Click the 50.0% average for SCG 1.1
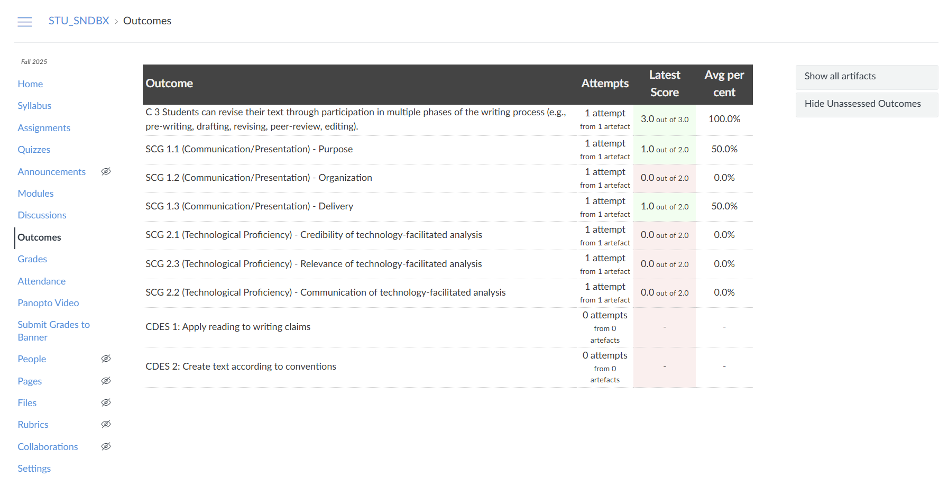 (724, 149)
